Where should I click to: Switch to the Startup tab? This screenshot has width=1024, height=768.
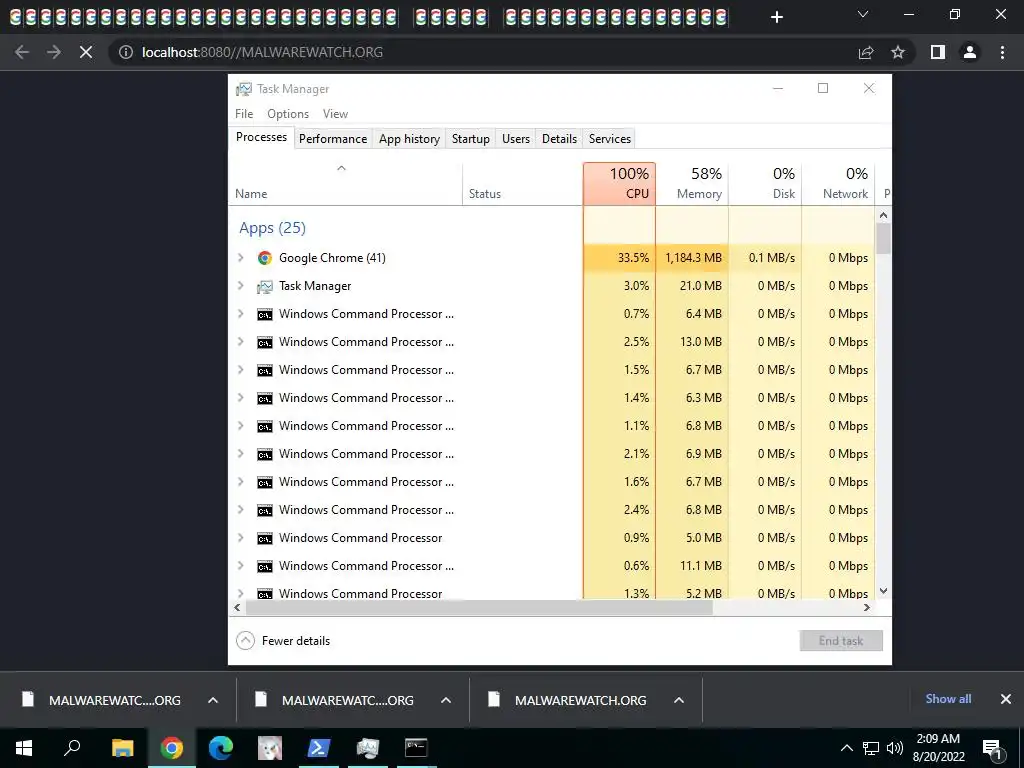[x=470, y=138]
